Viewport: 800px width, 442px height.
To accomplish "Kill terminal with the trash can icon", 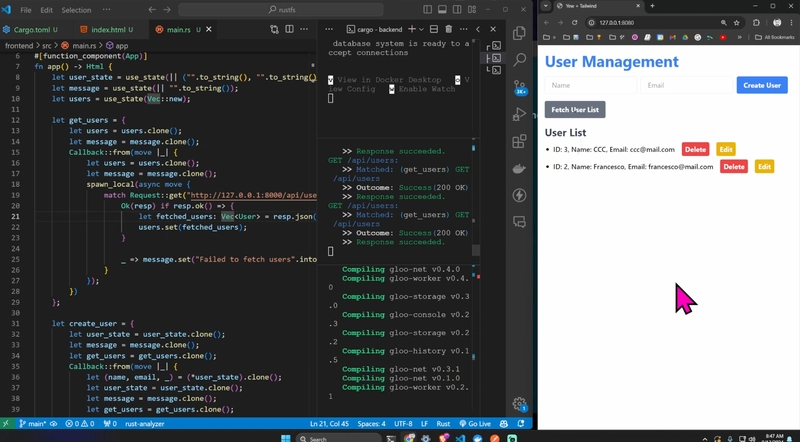I will tap(448, 29).
